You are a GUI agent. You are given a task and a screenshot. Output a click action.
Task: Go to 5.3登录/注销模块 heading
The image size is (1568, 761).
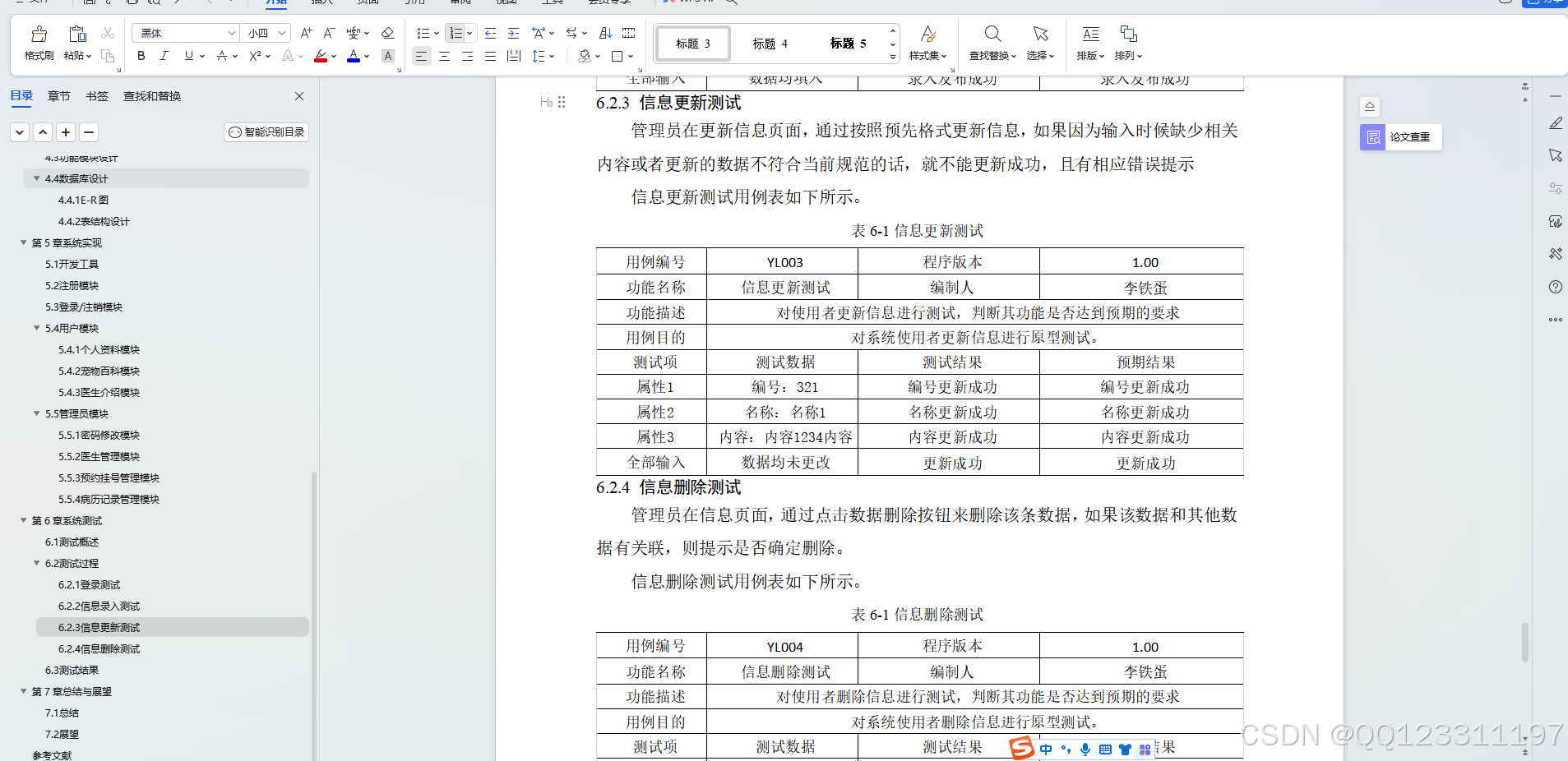tap(84, 307)
